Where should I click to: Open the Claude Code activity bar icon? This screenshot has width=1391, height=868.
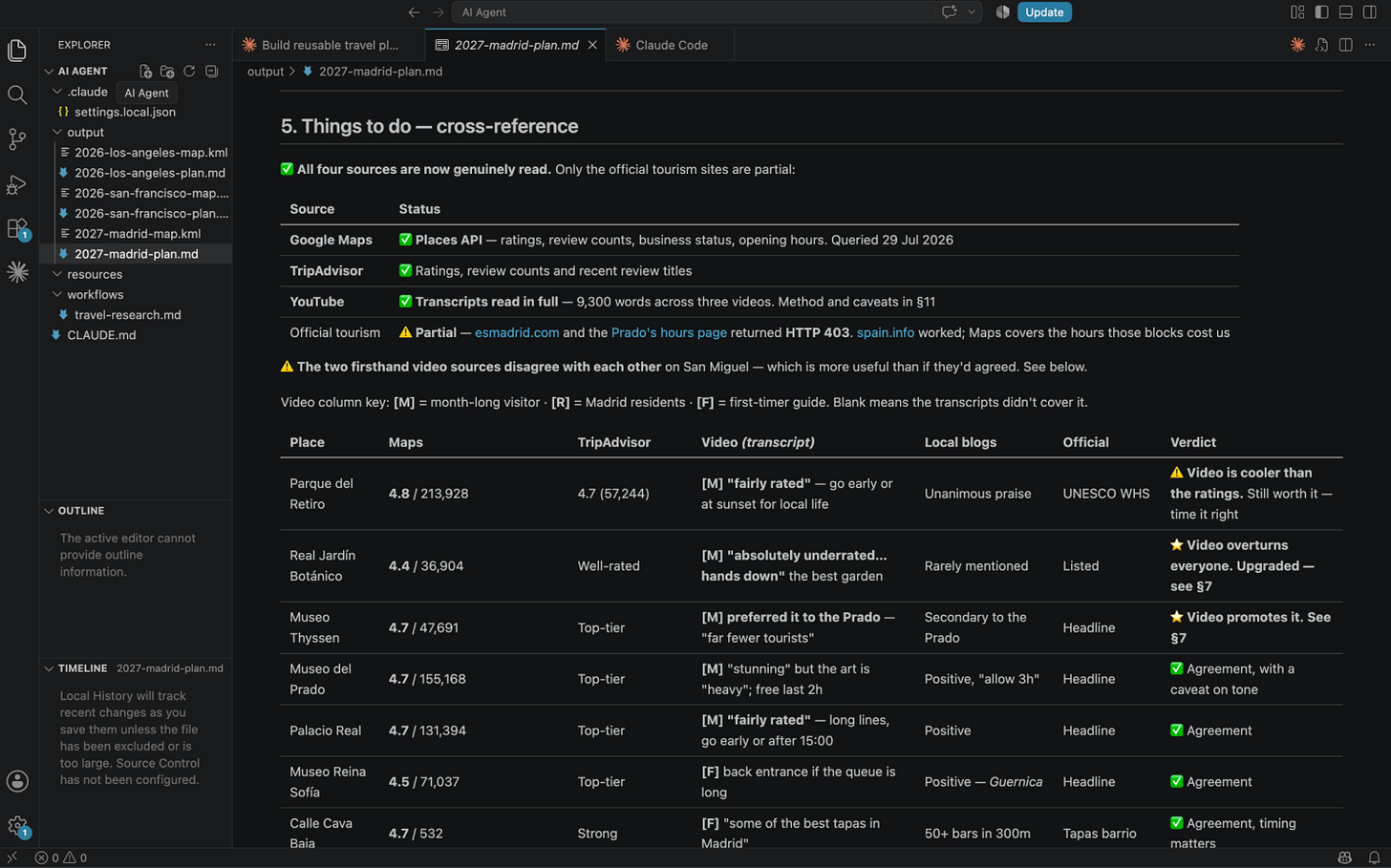[17, 272]
